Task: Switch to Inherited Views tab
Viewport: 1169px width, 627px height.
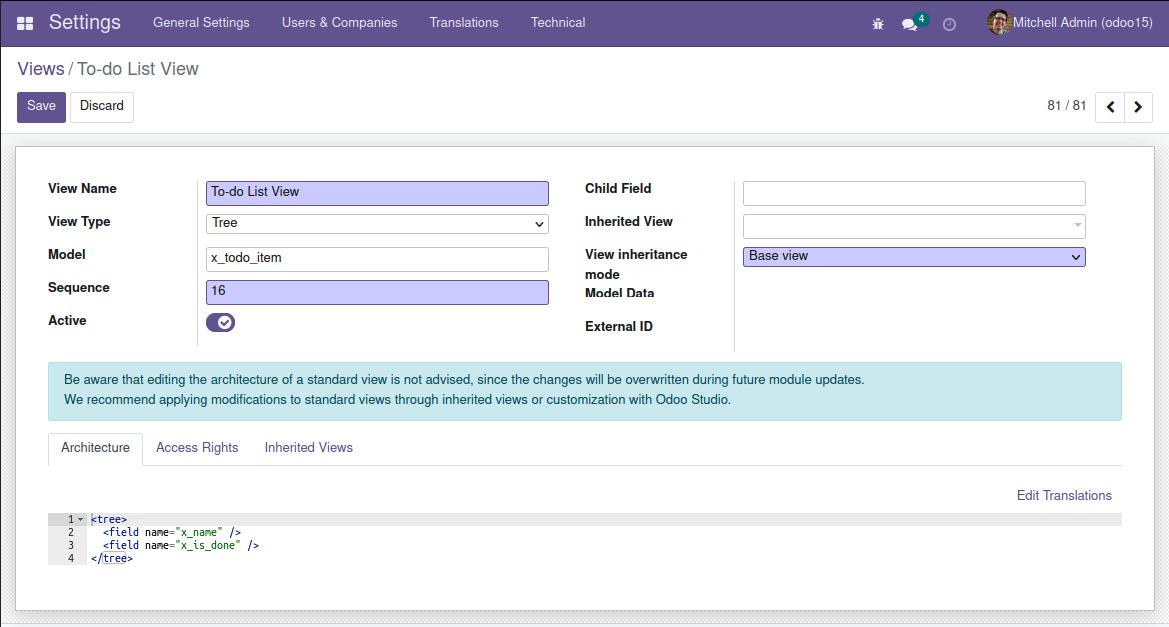Action: tap(309, 448)
